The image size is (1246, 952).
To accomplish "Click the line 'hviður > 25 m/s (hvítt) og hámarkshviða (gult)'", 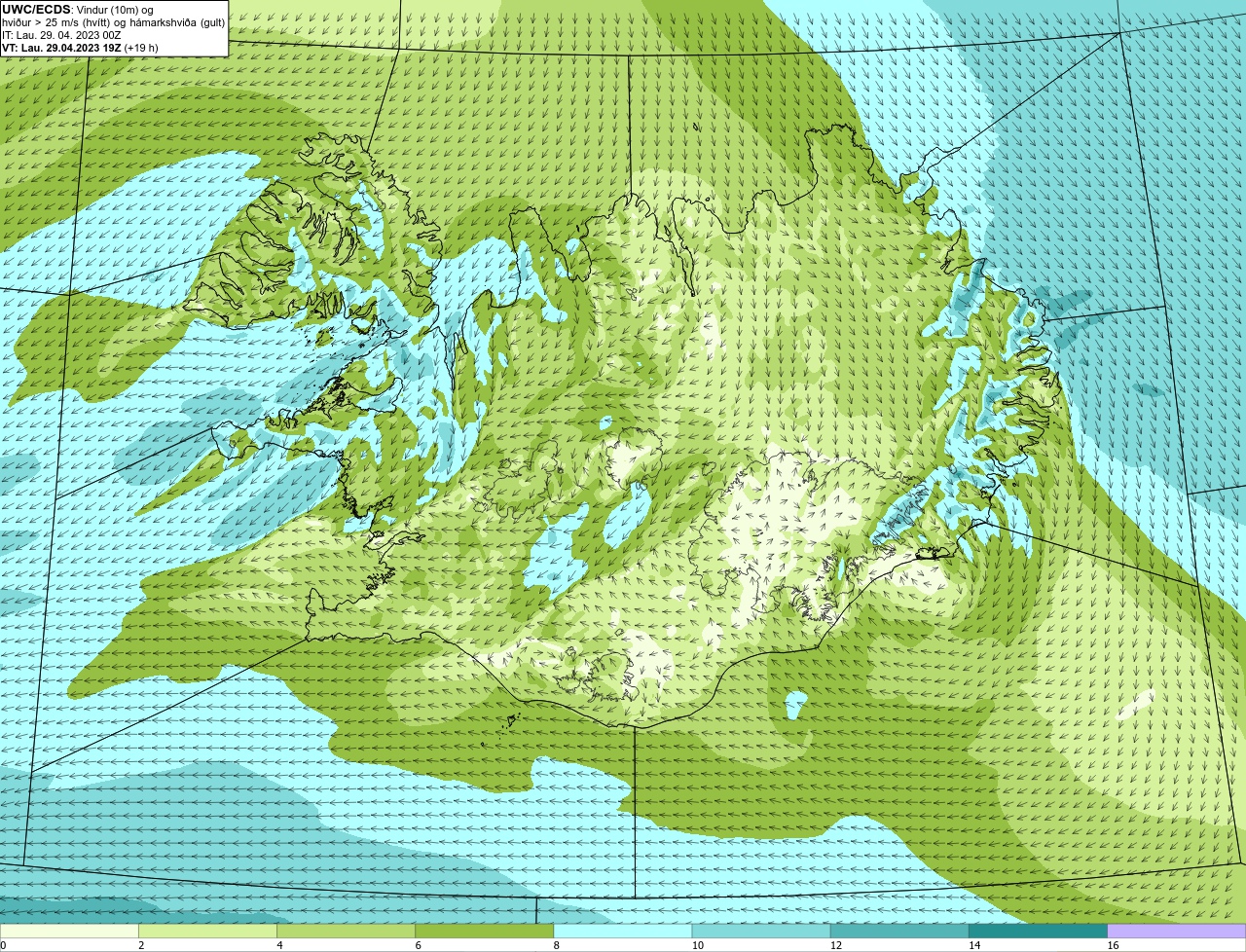I will pos(113,22).
